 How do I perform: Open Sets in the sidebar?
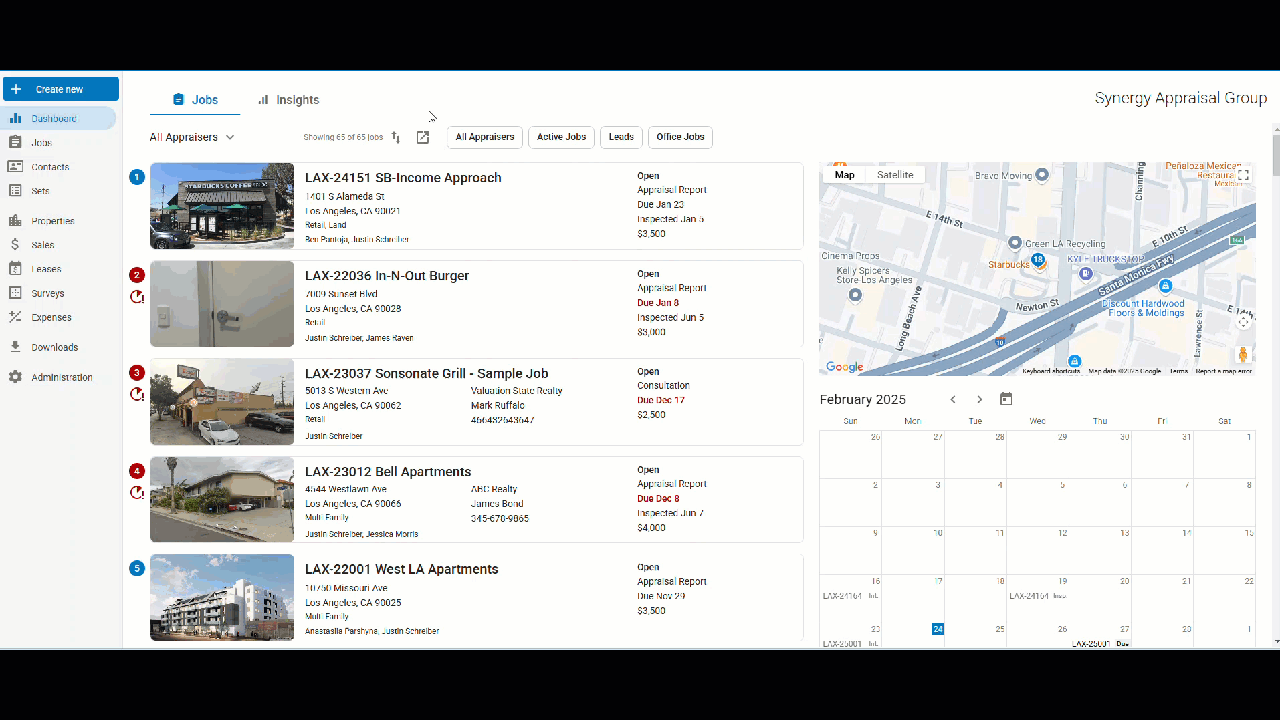coord(58,191)
